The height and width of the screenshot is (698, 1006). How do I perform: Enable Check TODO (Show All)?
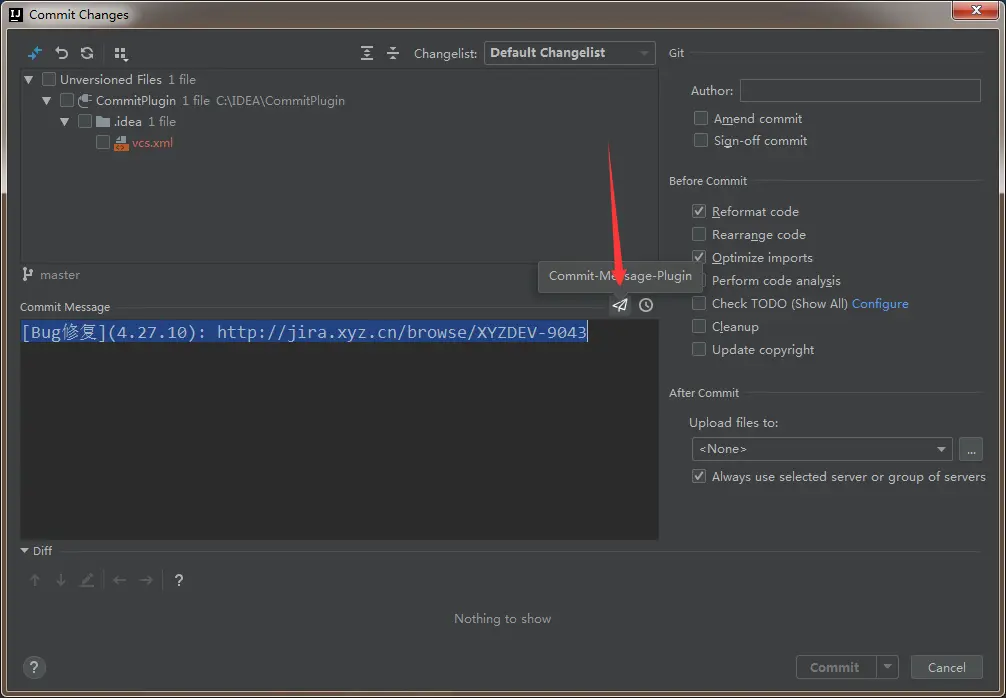coord(699,303)
